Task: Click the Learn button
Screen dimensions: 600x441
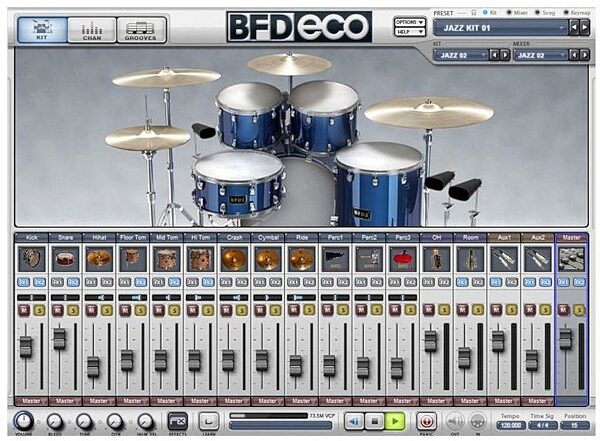Action: (x=209, y=421)
